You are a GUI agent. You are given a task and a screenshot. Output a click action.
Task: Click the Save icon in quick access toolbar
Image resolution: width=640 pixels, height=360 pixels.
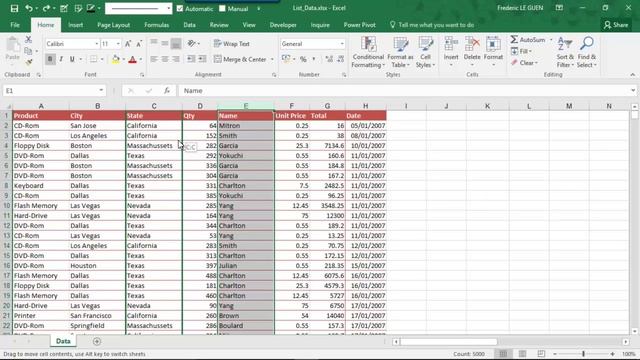[x=14, y=8]
